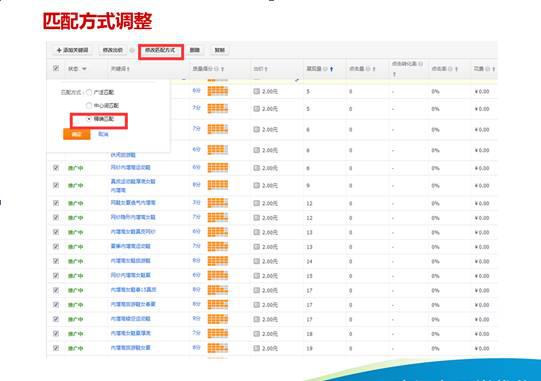
Task: Click the last toolbar button after 删除
Action: tap(219, 50)
